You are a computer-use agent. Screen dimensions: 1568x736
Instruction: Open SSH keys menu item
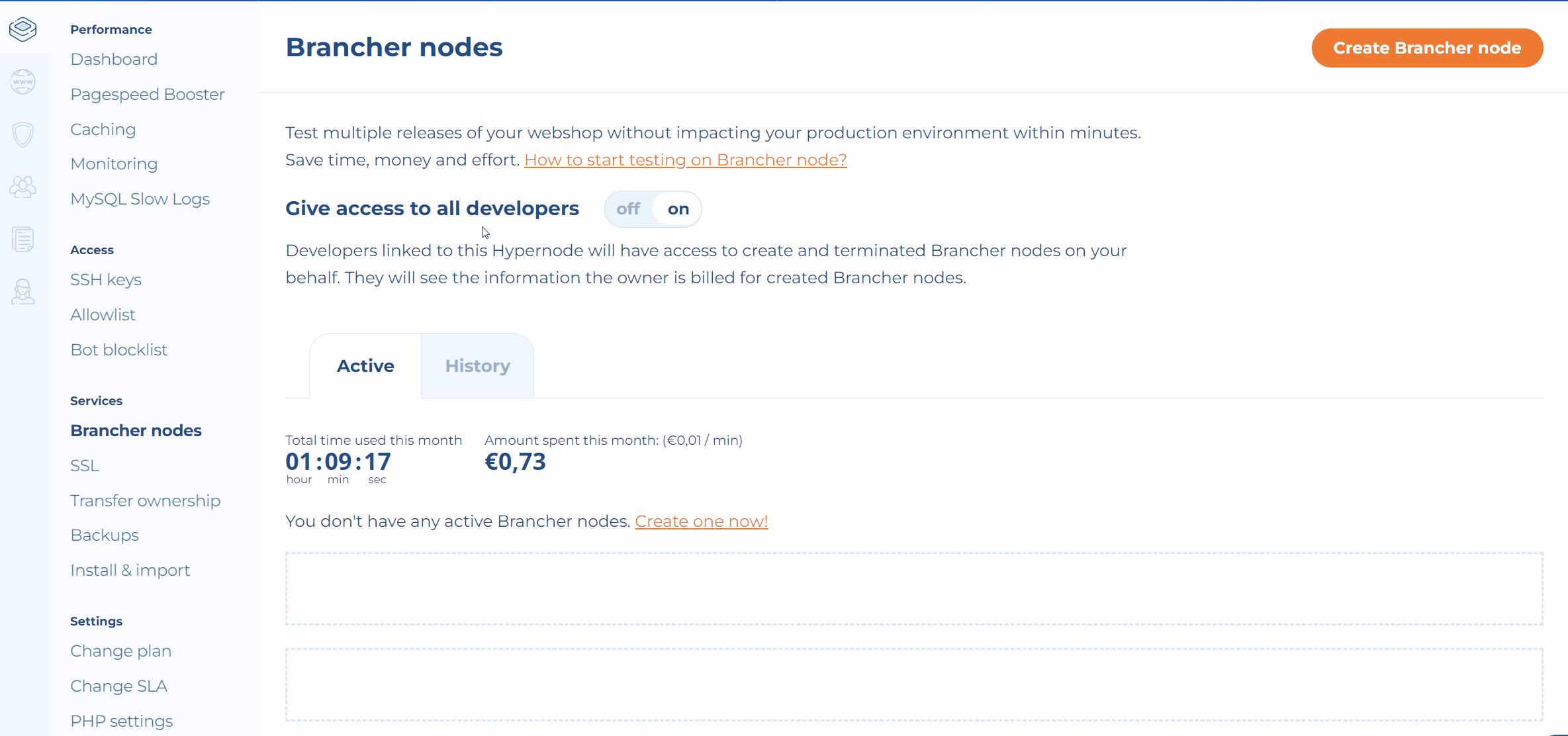(x=106, y=280)
